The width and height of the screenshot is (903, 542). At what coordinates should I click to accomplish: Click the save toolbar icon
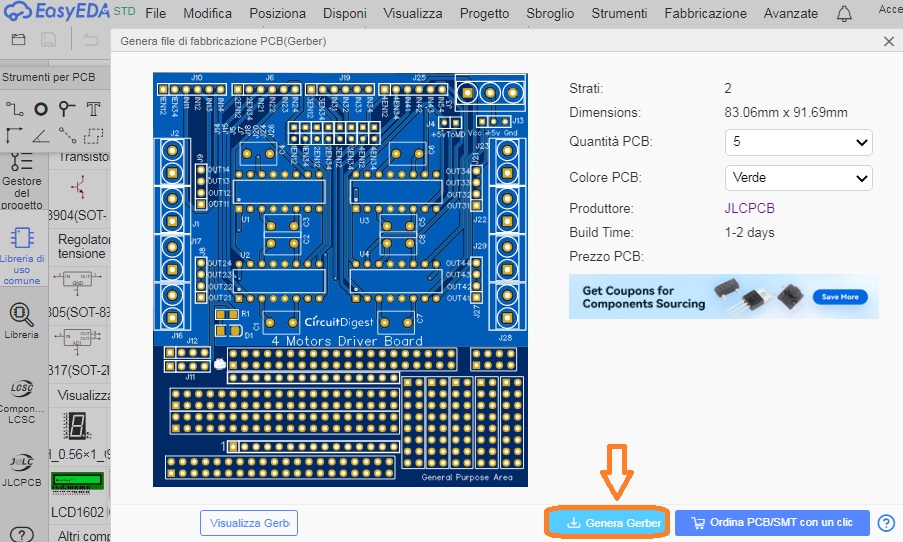point(48,40)
